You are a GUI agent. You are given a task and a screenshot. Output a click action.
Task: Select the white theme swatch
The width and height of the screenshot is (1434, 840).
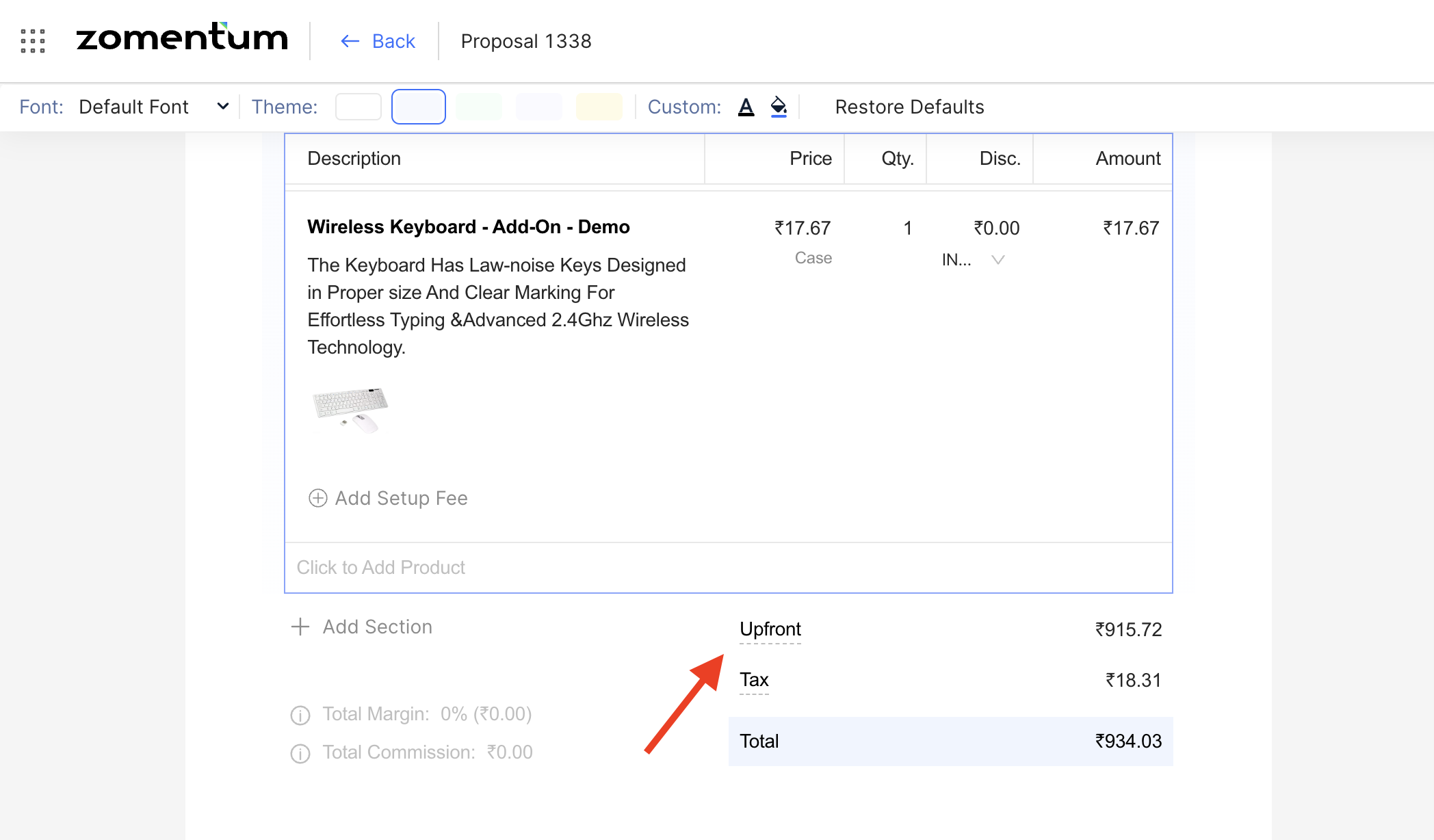coord(358,107)
